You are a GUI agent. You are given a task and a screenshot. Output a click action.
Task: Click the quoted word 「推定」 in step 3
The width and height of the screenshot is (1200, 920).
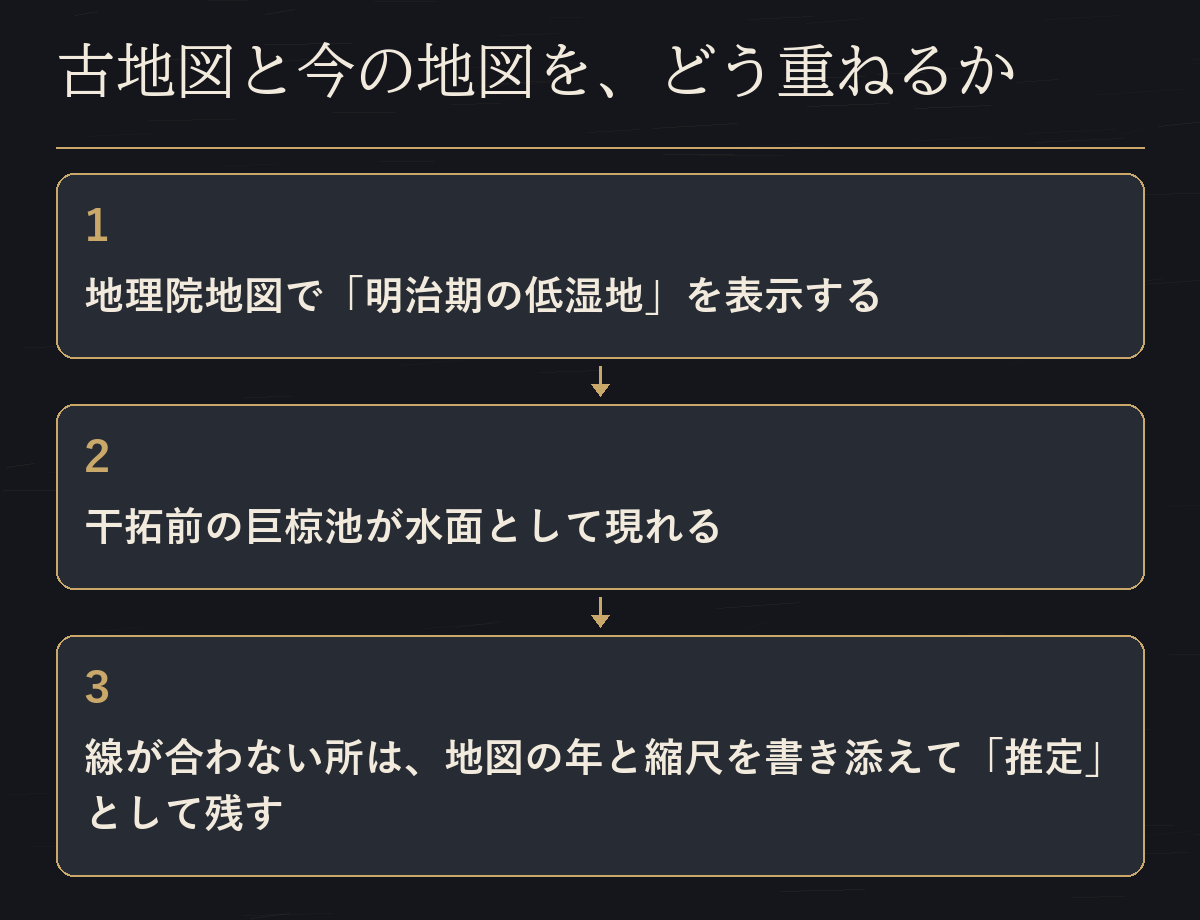pos(1038,758)
